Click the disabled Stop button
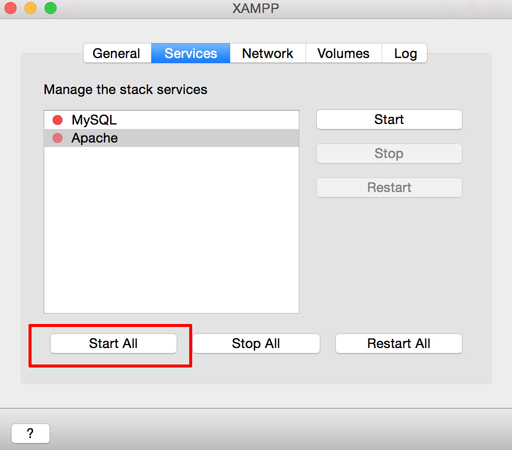Image resolution: width=512 pixels, height=450 pixels. [x=389, y=153]
